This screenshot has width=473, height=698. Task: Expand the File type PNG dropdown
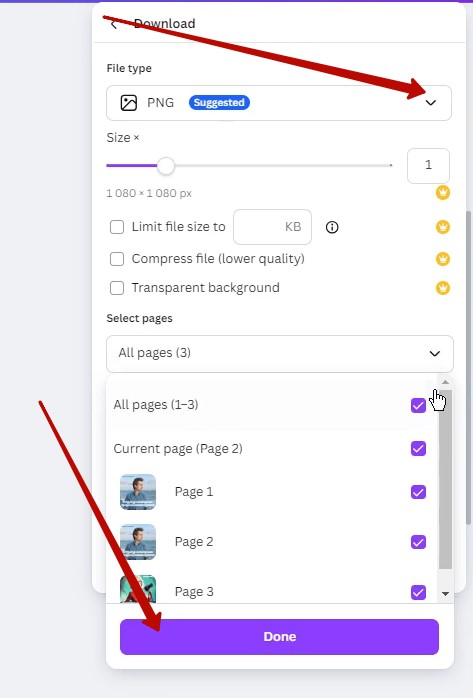coord(279,103)
